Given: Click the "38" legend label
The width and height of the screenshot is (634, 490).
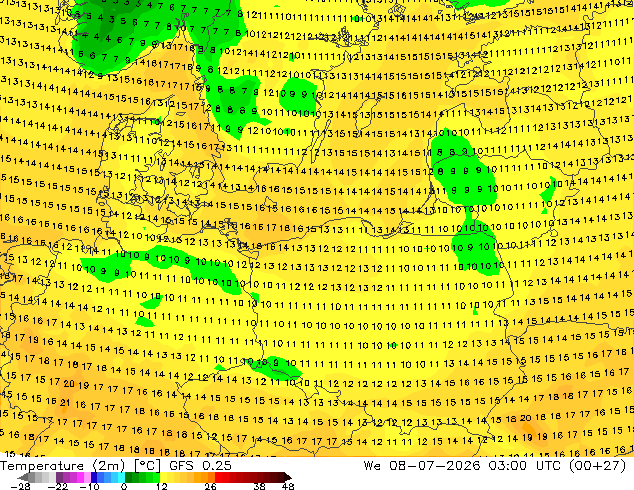Looking at the screenshot, I should (x=260, y=486).
